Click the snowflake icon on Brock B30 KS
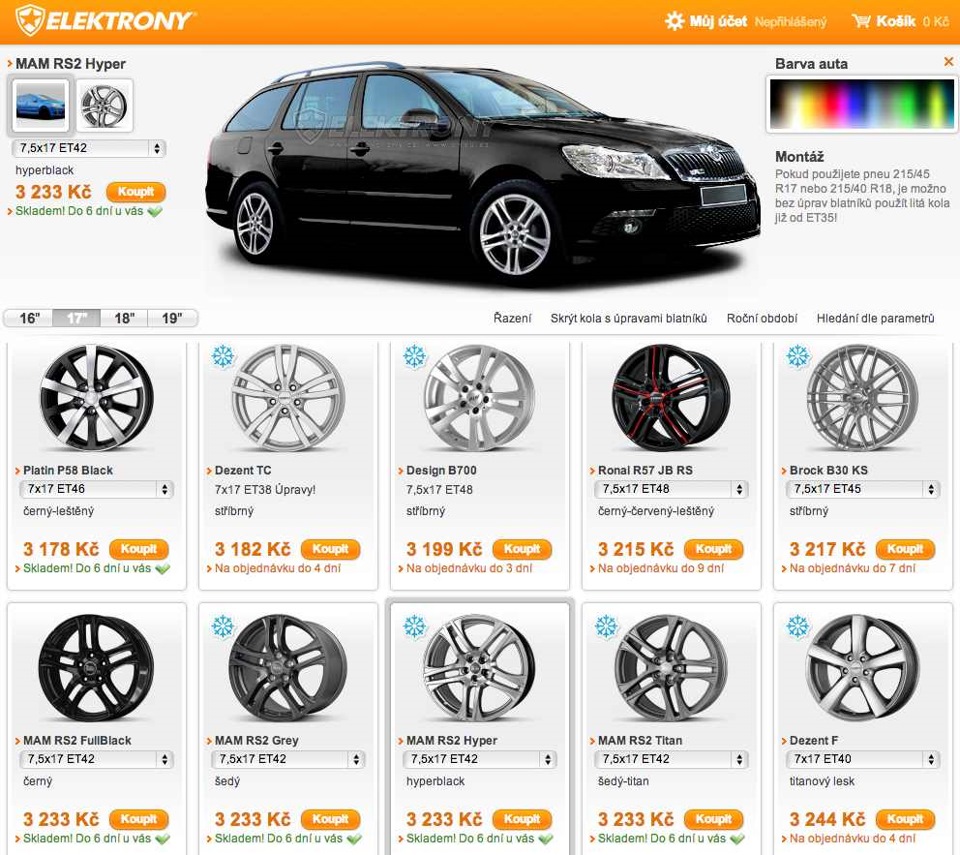Viewport: 960px width, 855px height. (798, 356)
